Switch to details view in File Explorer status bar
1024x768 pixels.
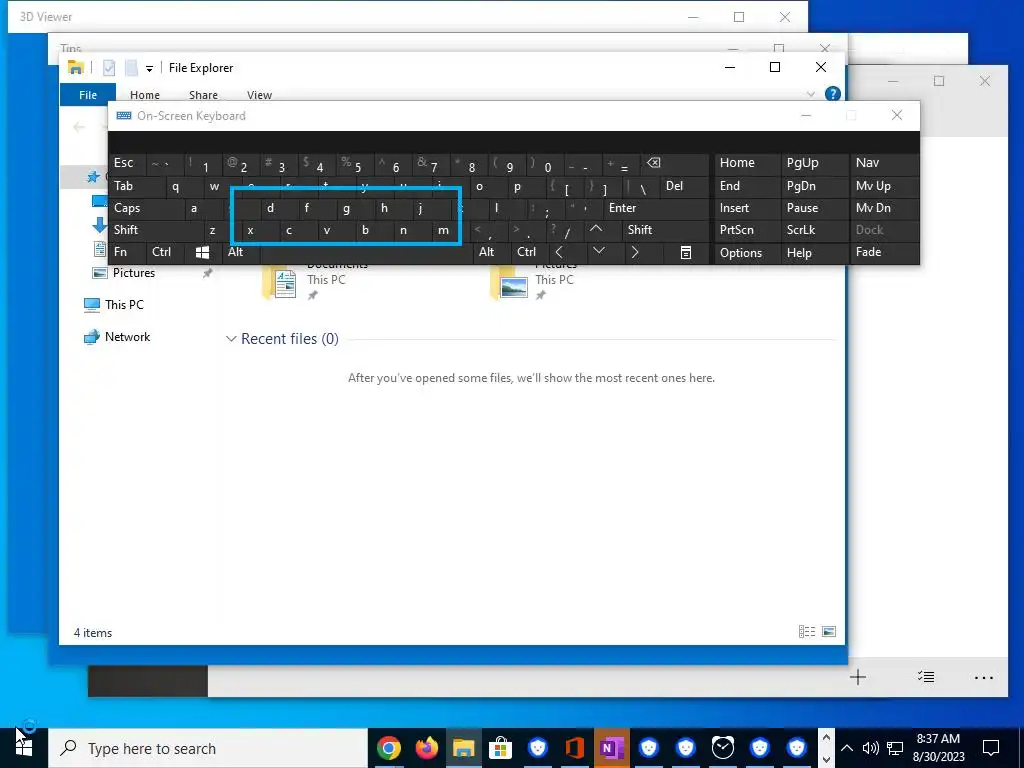coord(807,632)
